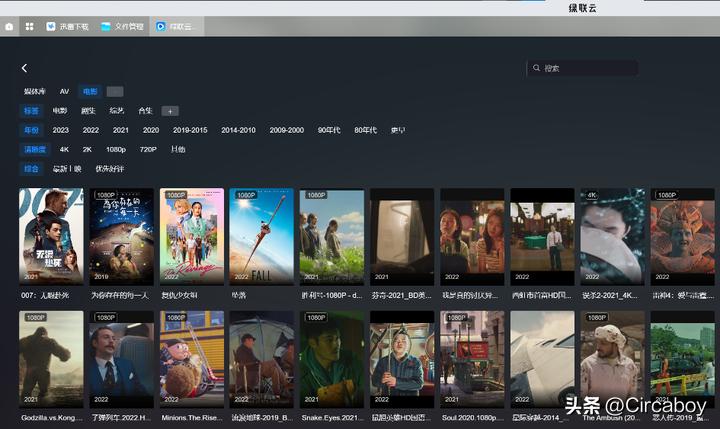Filter by 720P resolution
Image resolution: width=720 pixels, height=429 pixels.
tap(148, 149)
